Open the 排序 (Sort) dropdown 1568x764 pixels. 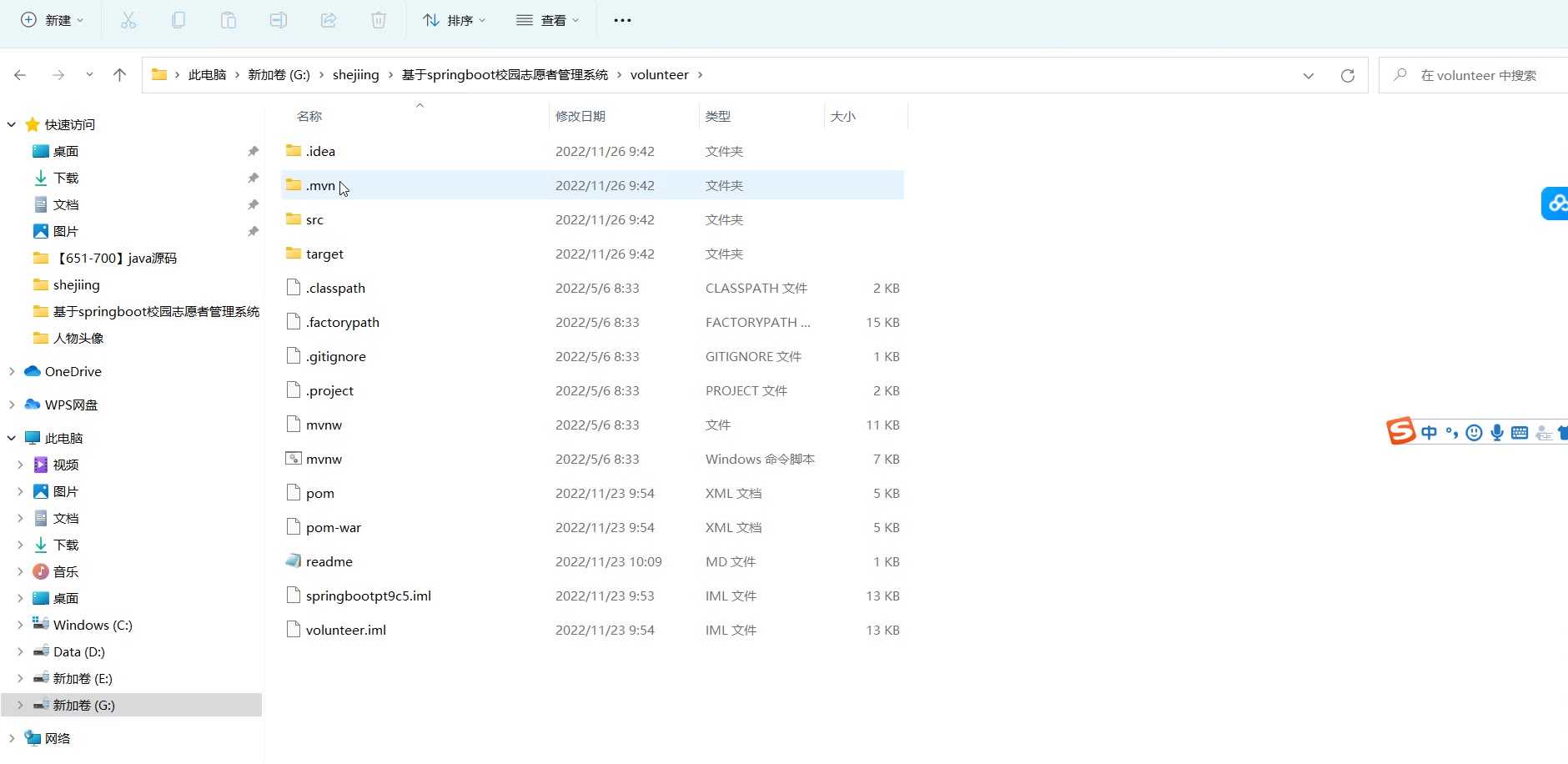[x=454, y=20]
